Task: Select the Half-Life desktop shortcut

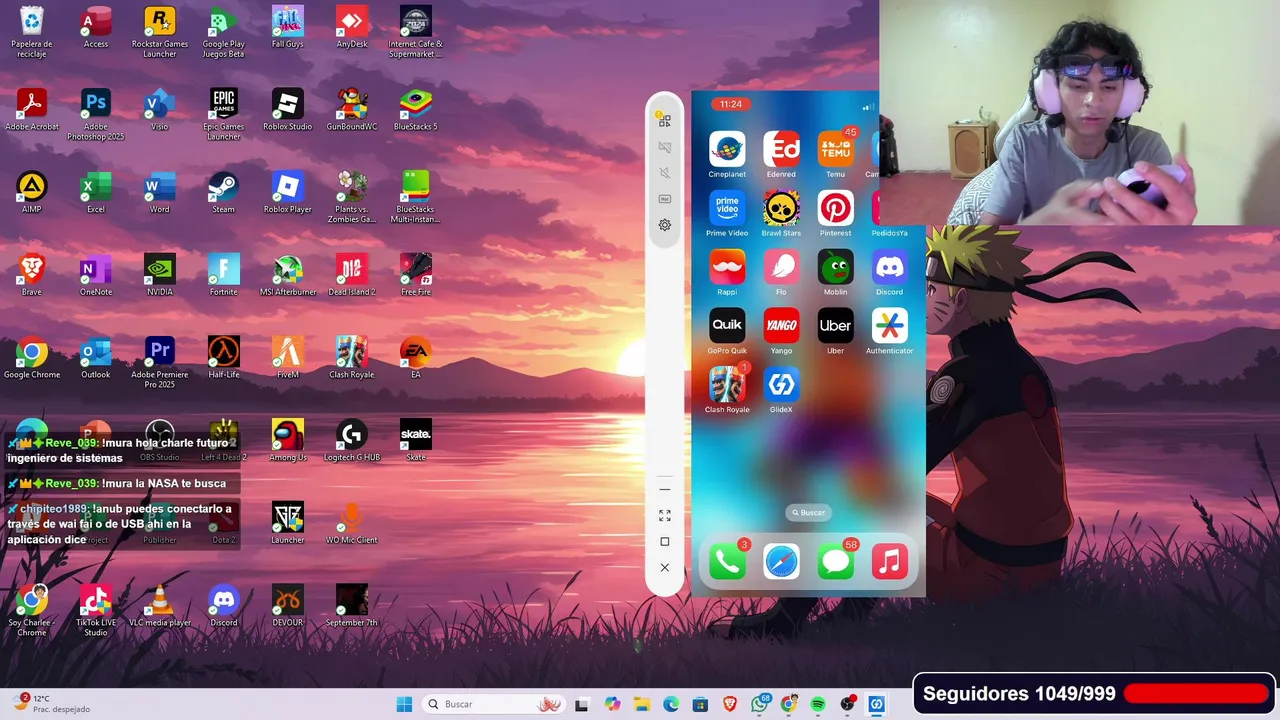Action: (224, 358)
